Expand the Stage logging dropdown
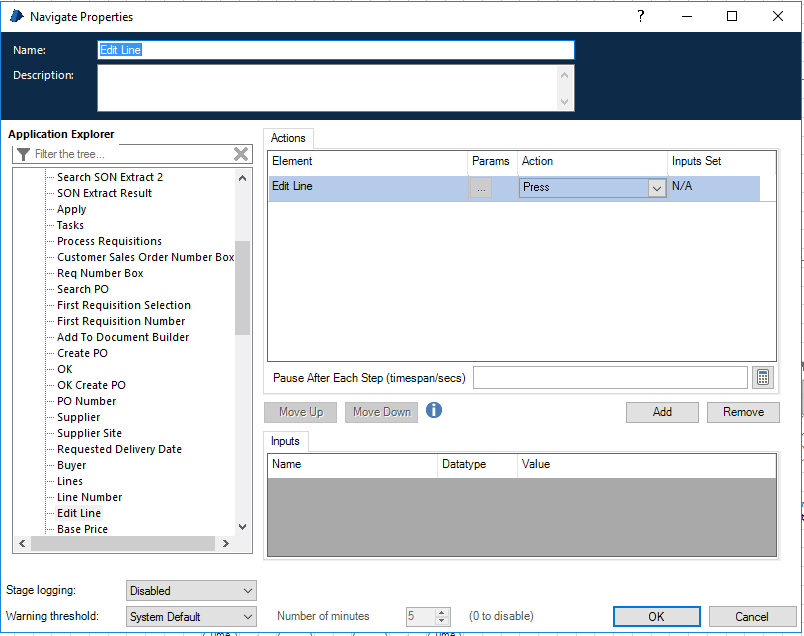The height and width of the screenshot is (636, 804). (191, 591)
